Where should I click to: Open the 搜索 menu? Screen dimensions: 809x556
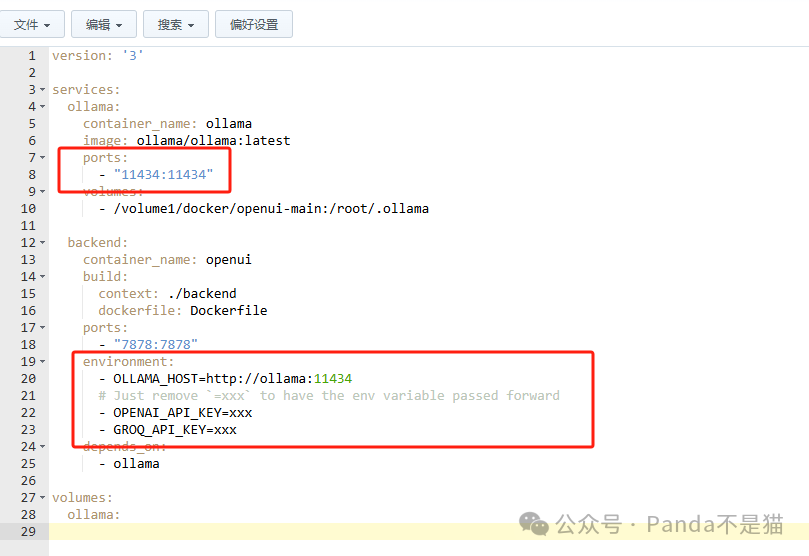(x=175, y=24)
